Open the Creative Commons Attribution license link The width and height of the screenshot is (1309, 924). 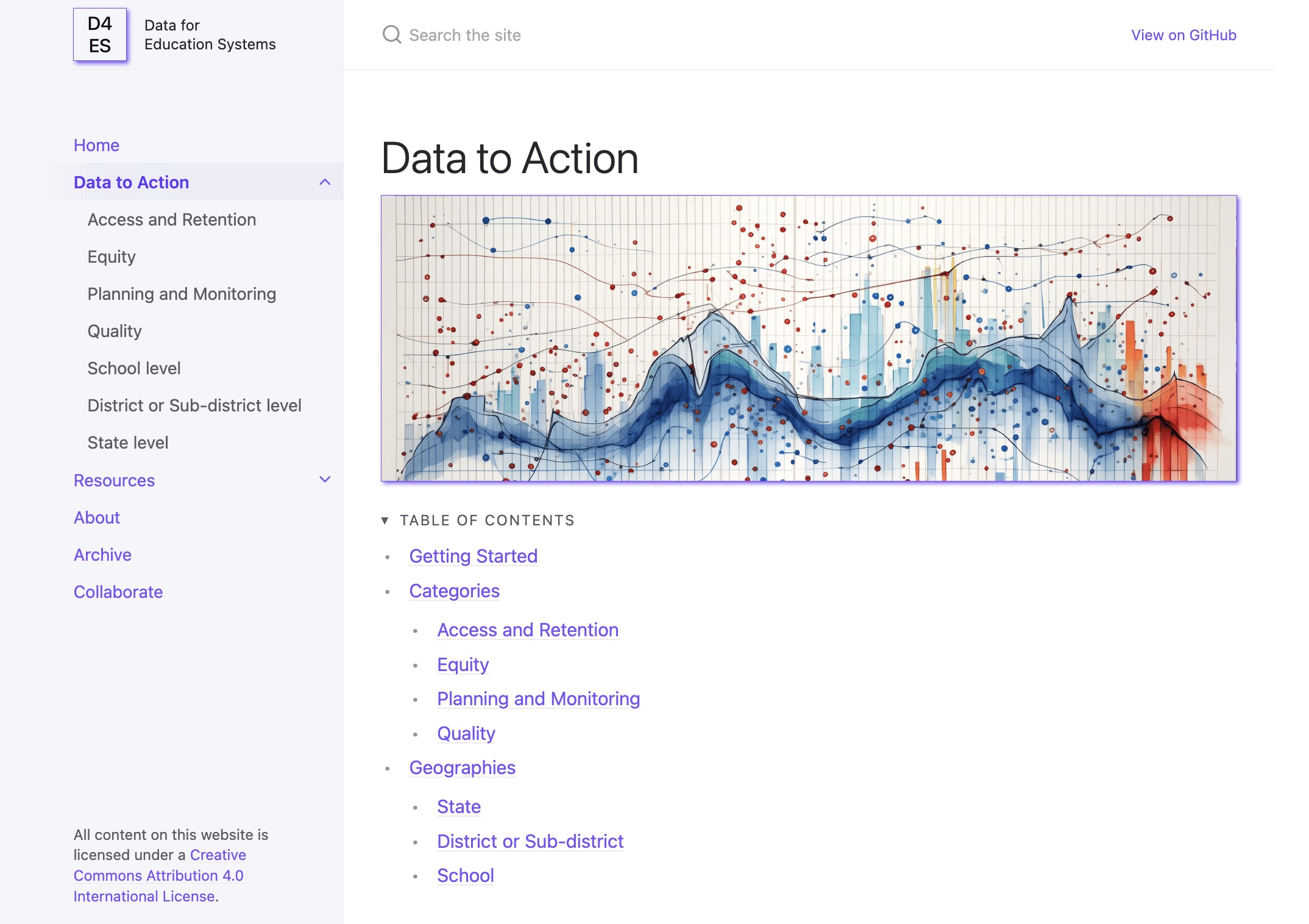tap(158, 875)
